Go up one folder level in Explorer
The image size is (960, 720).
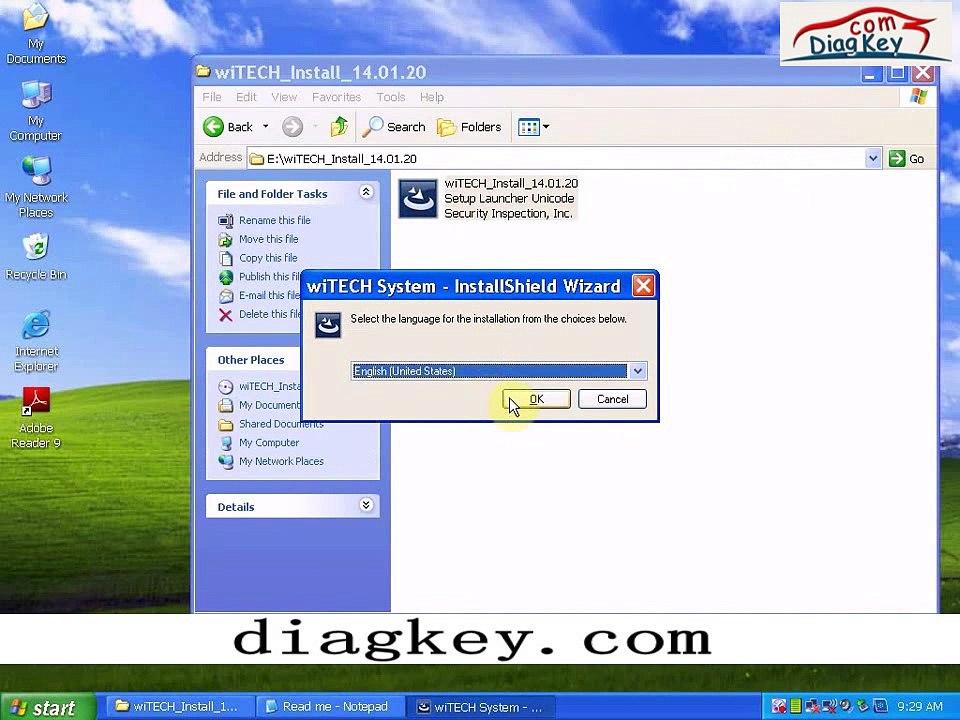[339, 127]
